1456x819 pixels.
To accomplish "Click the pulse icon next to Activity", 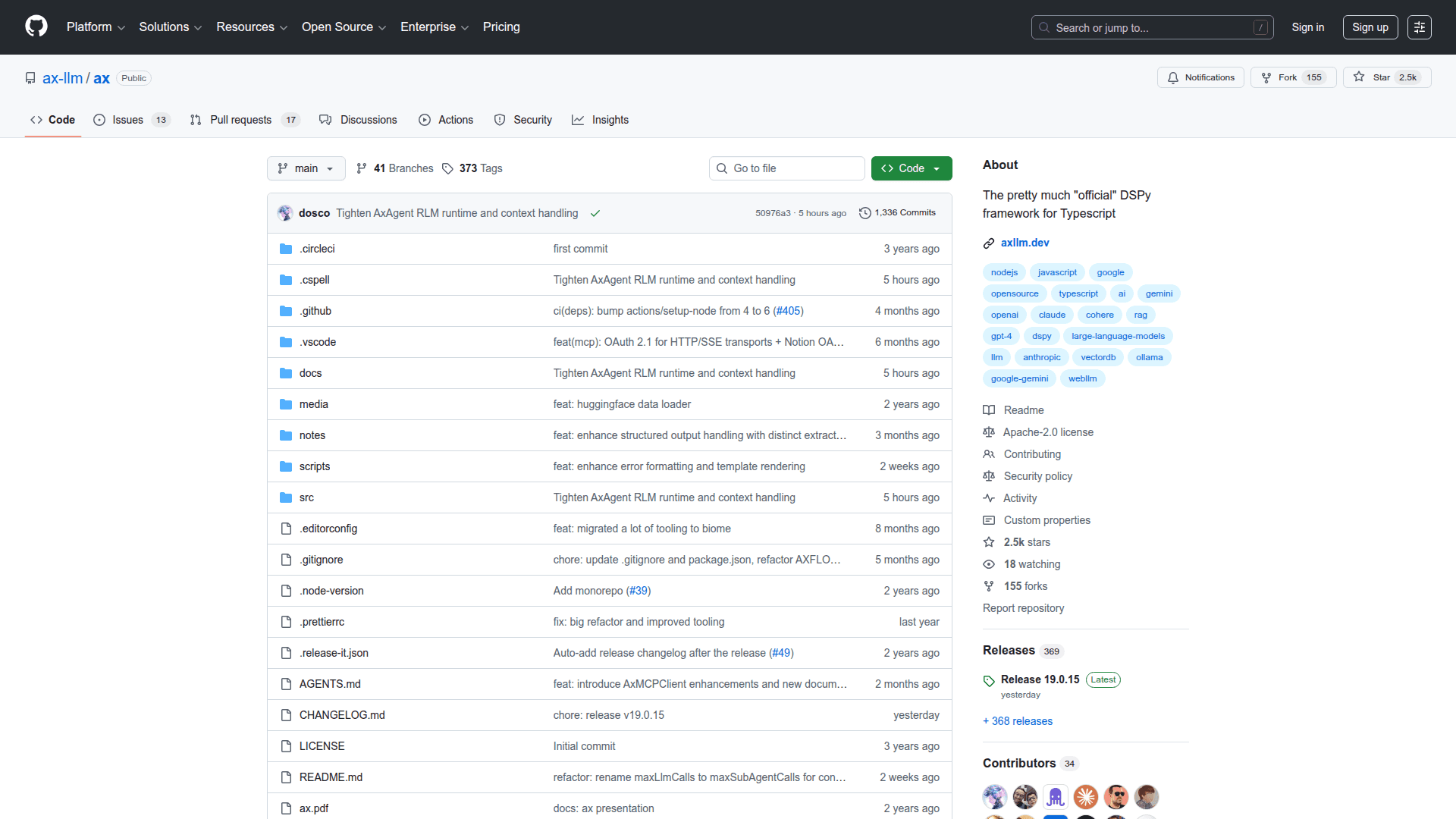I will (989, 498).
